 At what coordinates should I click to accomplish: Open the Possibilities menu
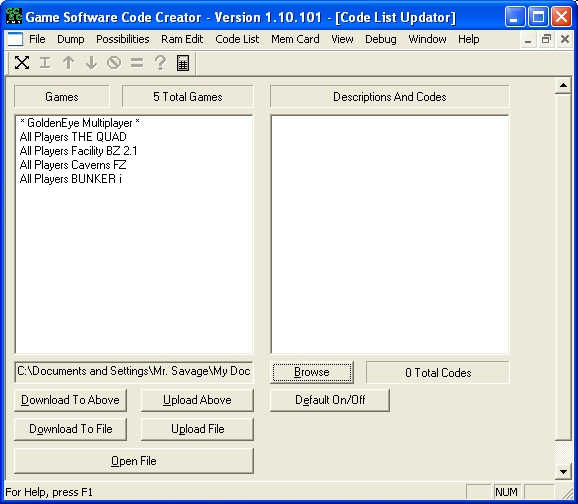coord(123,39)
